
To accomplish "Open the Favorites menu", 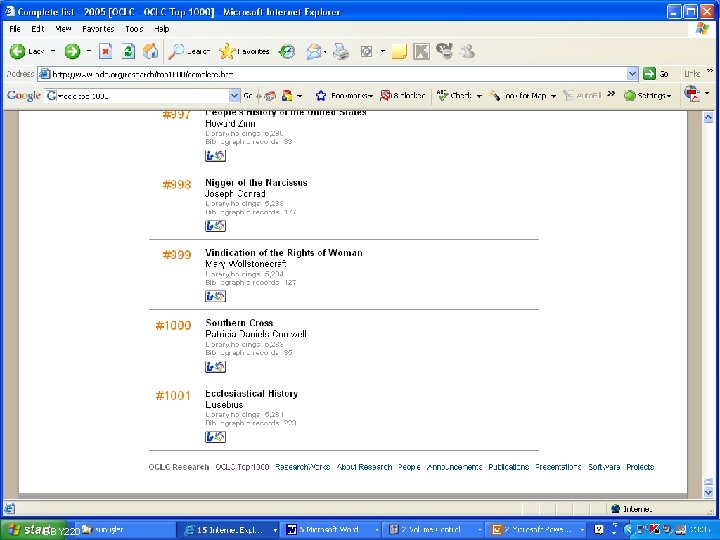I will pyautogui.click(x=98, y=29).
